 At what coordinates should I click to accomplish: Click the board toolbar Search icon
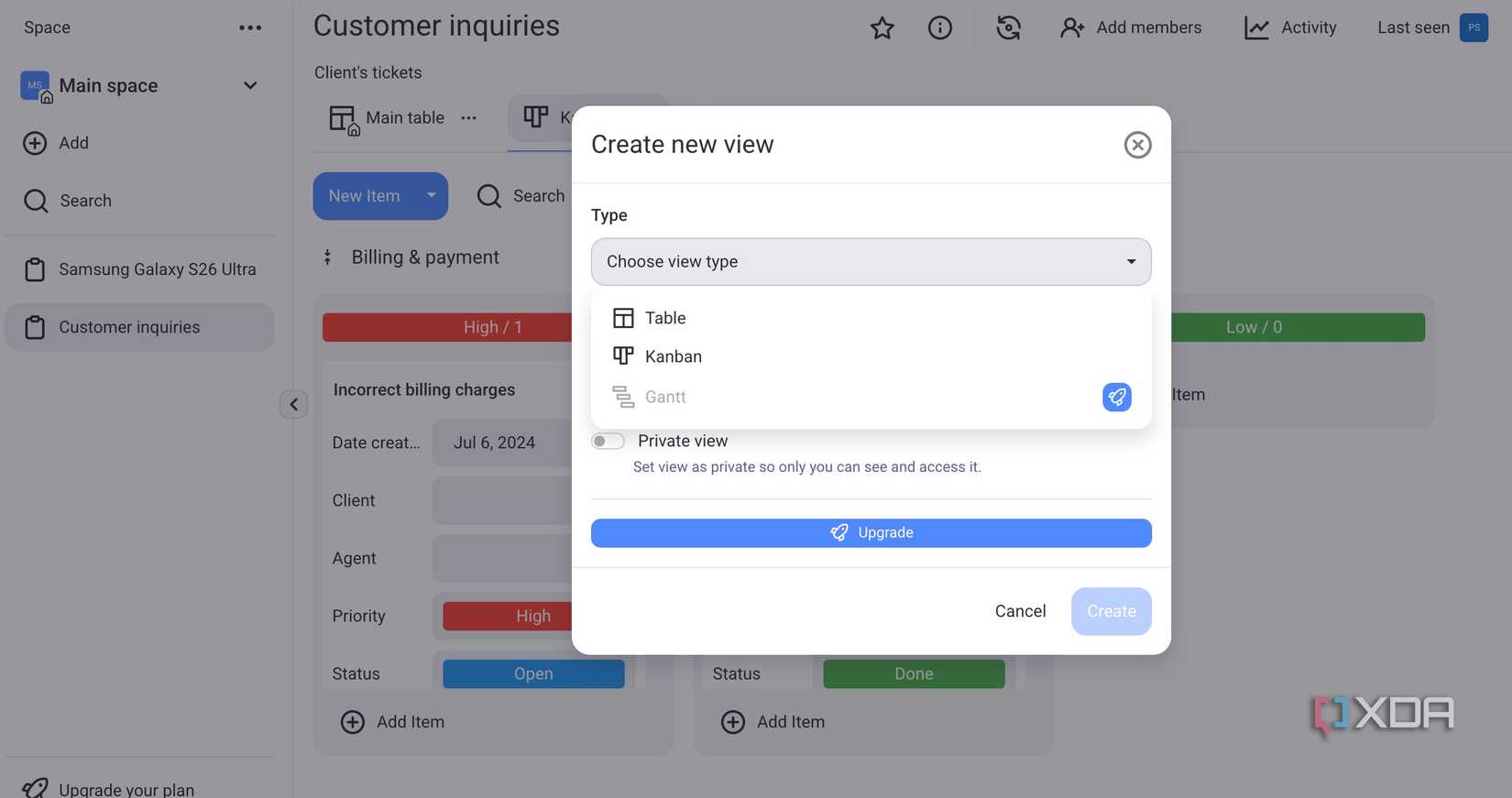(x=489, y=196)
